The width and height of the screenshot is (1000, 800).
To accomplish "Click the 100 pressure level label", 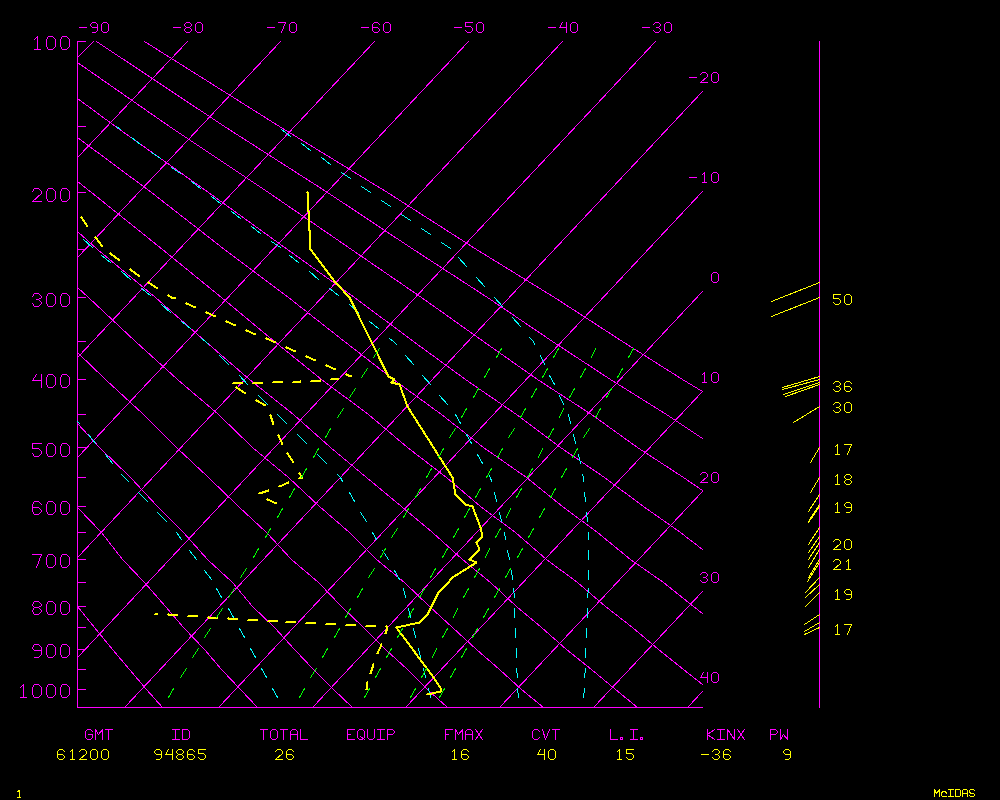I will click(51, 43).
